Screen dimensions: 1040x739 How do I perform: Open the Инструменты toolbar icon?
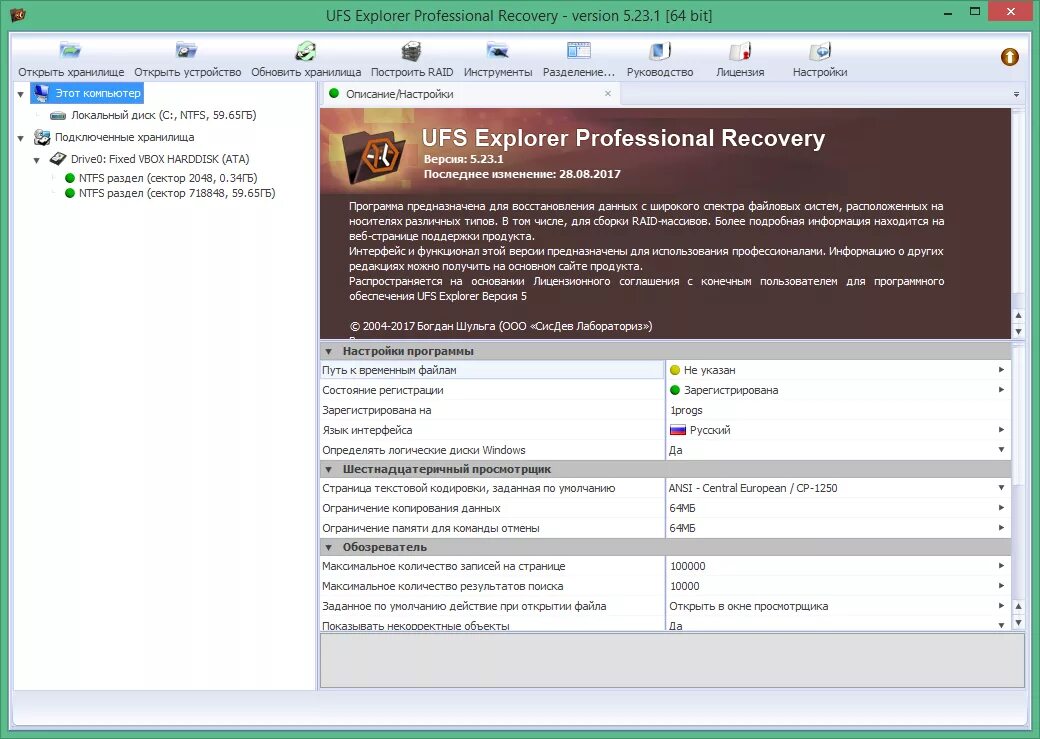point(496,57)
